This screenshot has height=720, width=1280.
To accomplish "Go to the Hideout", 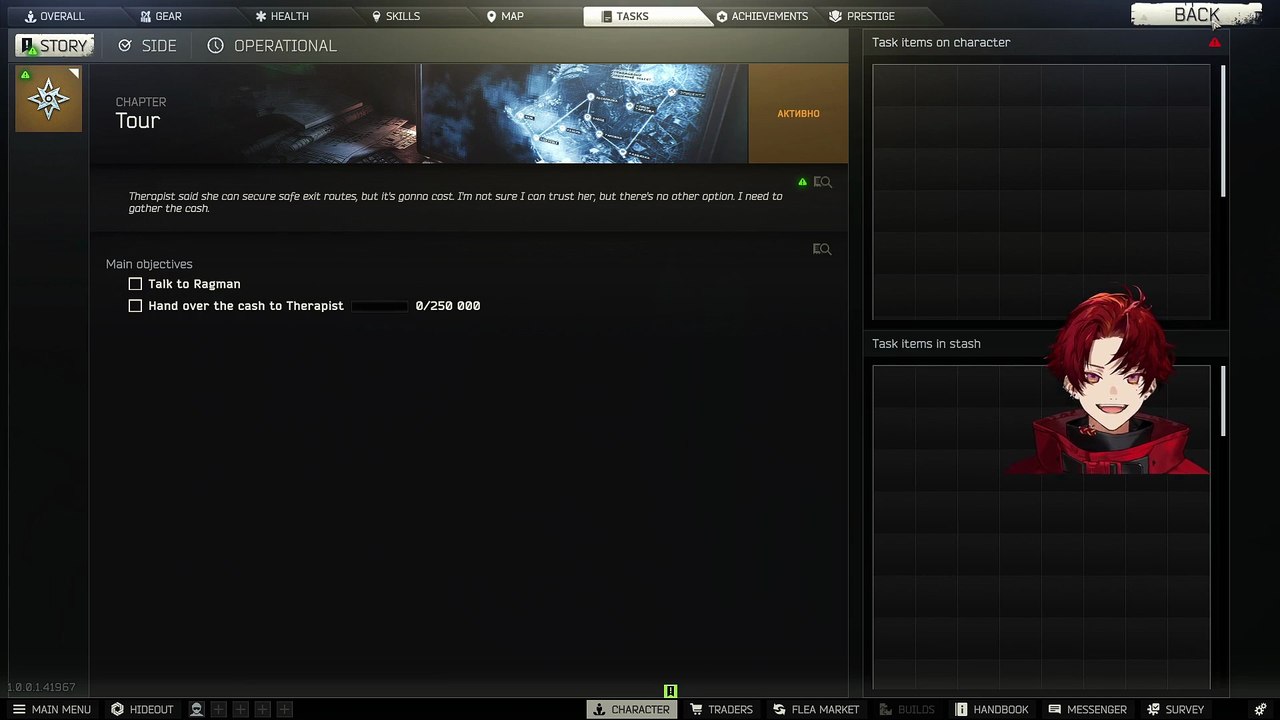I will point(142,709).
